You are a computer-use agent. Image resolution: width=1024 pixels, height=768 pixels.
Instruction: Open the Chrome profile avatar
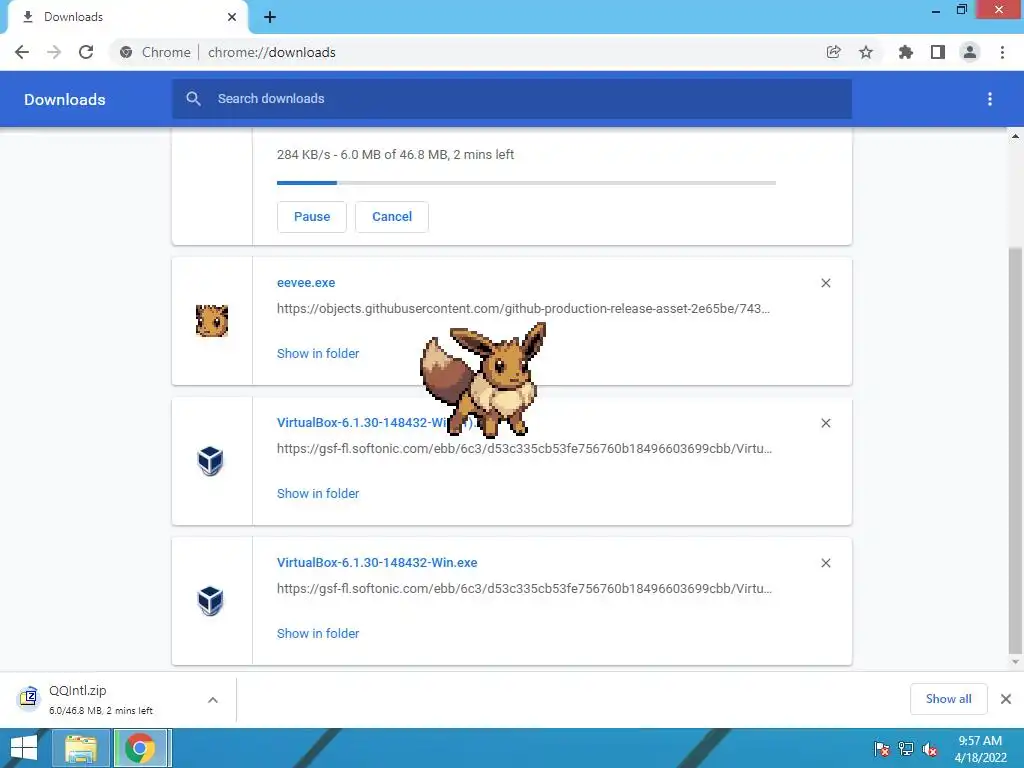[970, 52]
